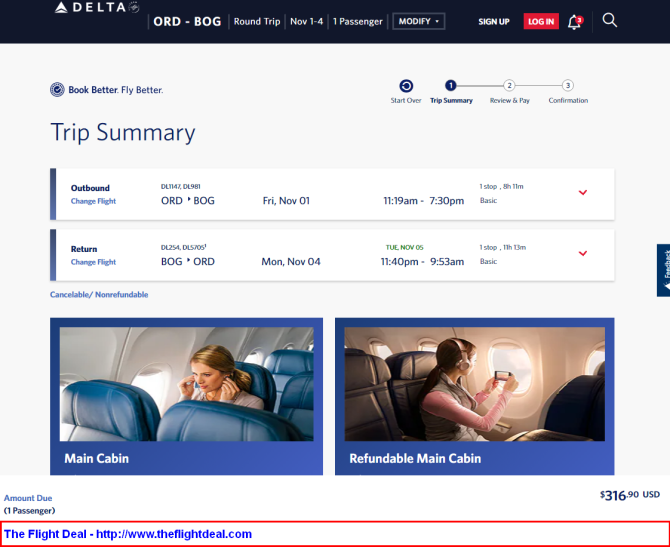Click Change Flight under Return

[x=93, y=262]
